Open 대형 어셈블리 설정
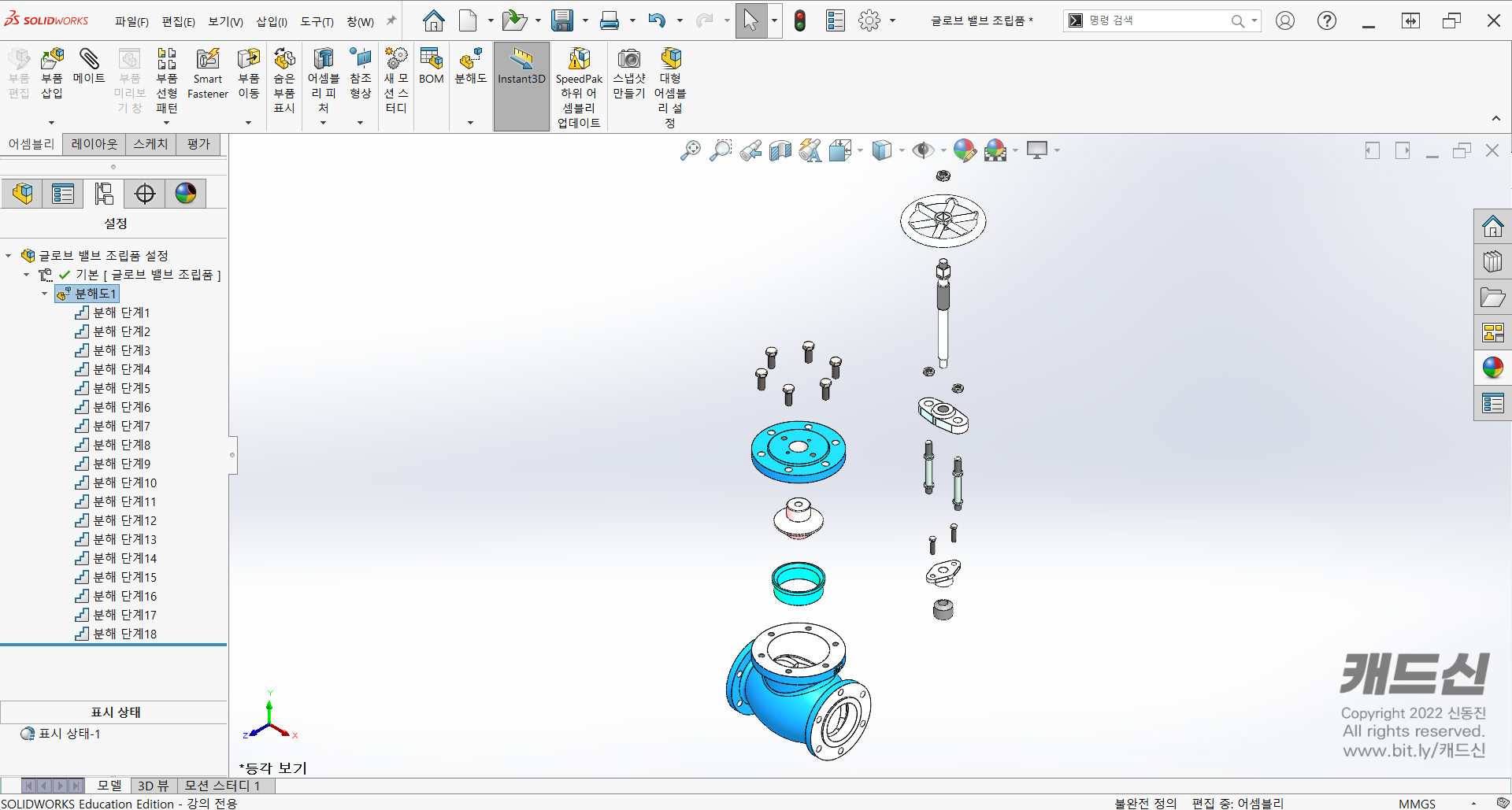 pyautogui.click(x=670, y=87)
